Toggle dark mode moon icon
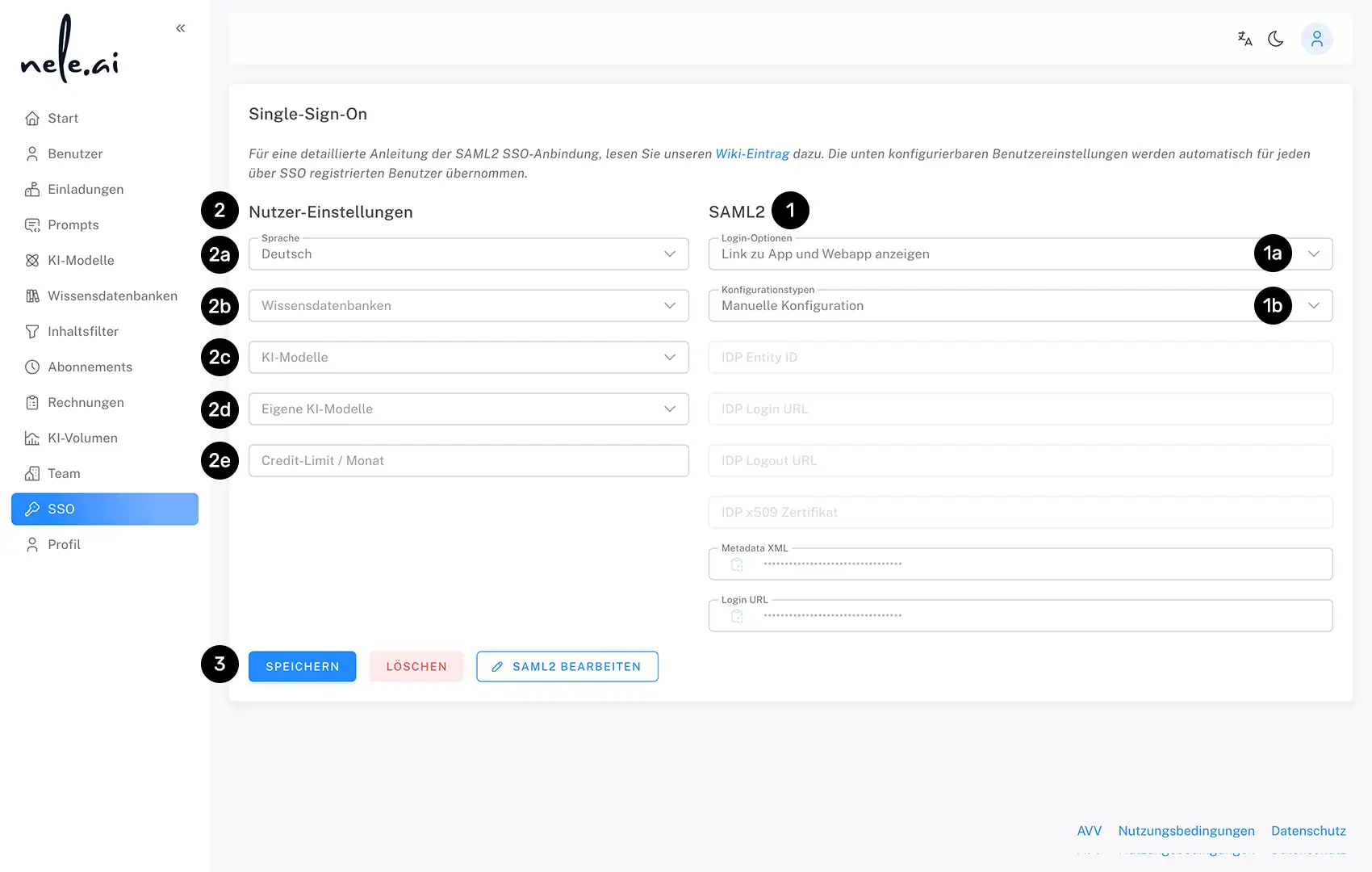The width and height of the screenshot is (1372, 872). click(x=1276, y=39)
